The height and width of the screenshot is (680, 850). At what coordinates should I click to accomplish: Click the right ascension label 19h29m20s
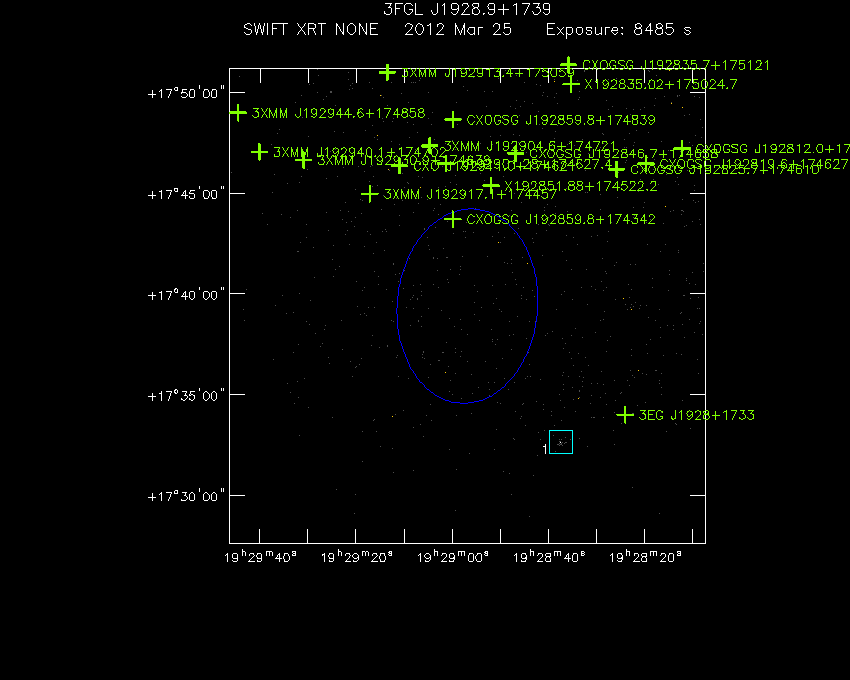[x=357, y=557]
